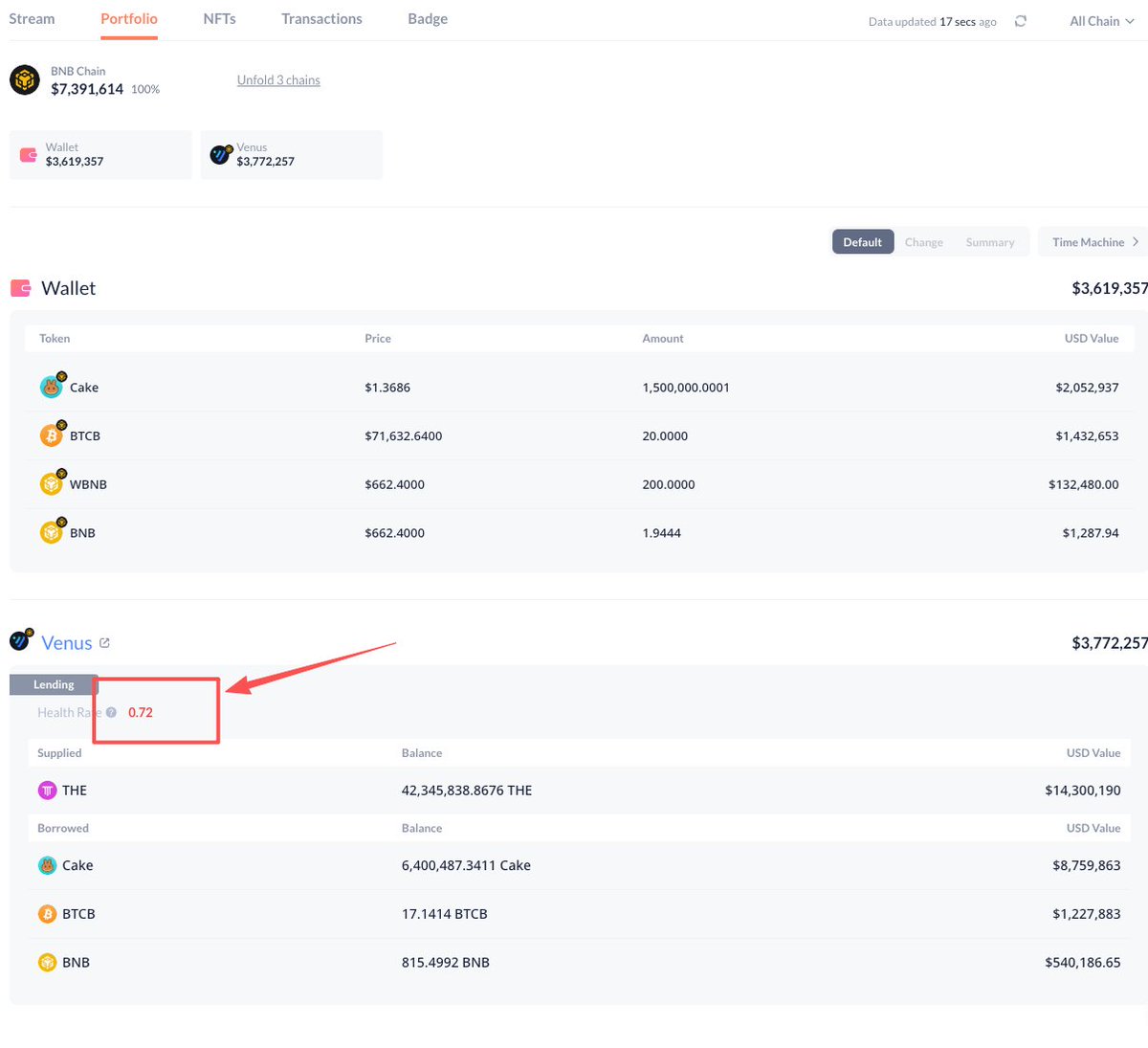Click the Data updated 17 secs ago text
This screenshot has width=1148, height=1048.
[933, 21]
